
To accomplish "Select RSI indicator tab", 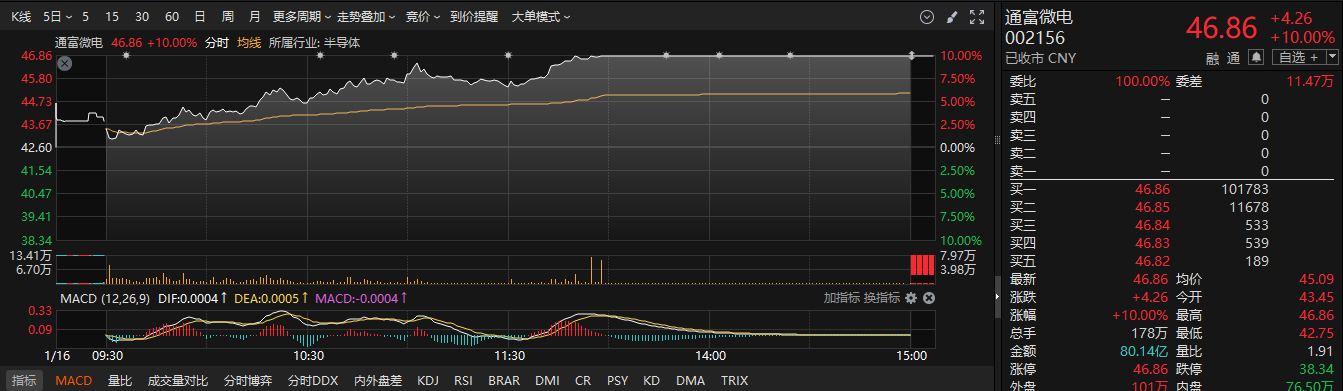I will [x=463, y=380].
